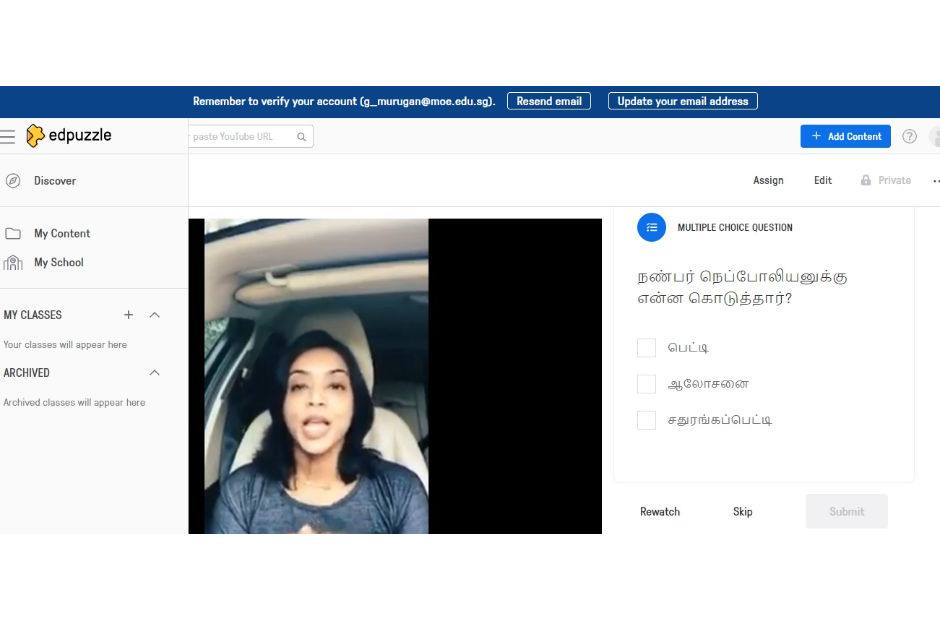Open the help question mark icon

tap(909, 136)
